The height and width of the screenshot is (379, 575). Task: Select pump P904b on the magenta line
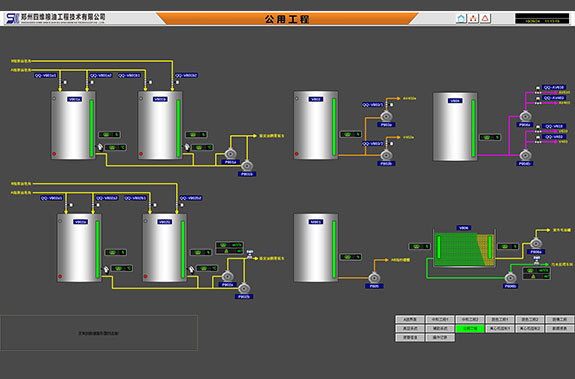coord(525,155)
